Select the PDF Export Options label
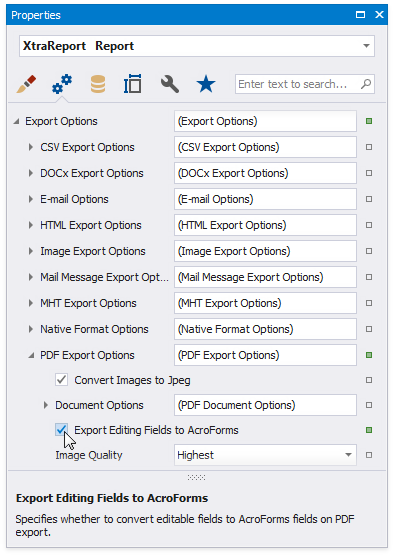 [x=87, y=355]
